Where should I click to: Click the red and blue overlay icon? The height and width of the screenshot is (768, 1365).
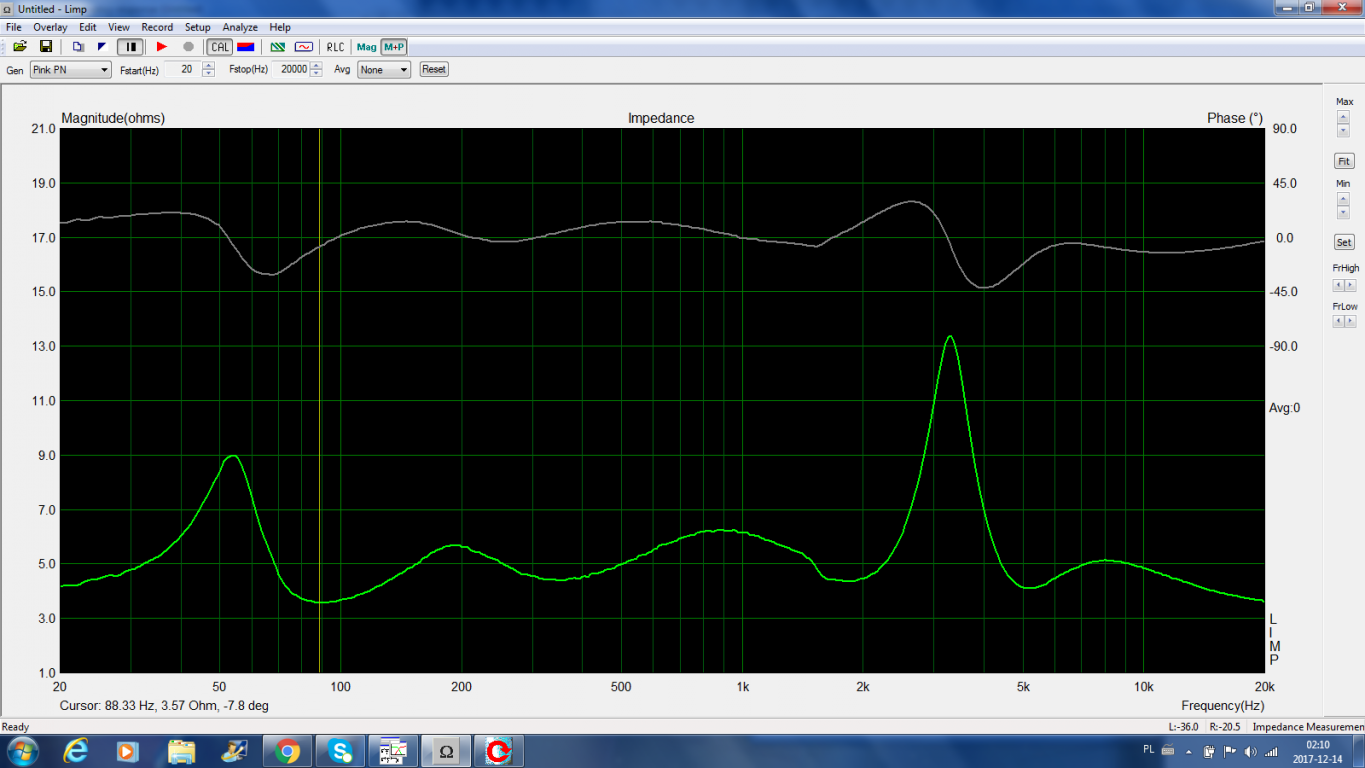245,47
